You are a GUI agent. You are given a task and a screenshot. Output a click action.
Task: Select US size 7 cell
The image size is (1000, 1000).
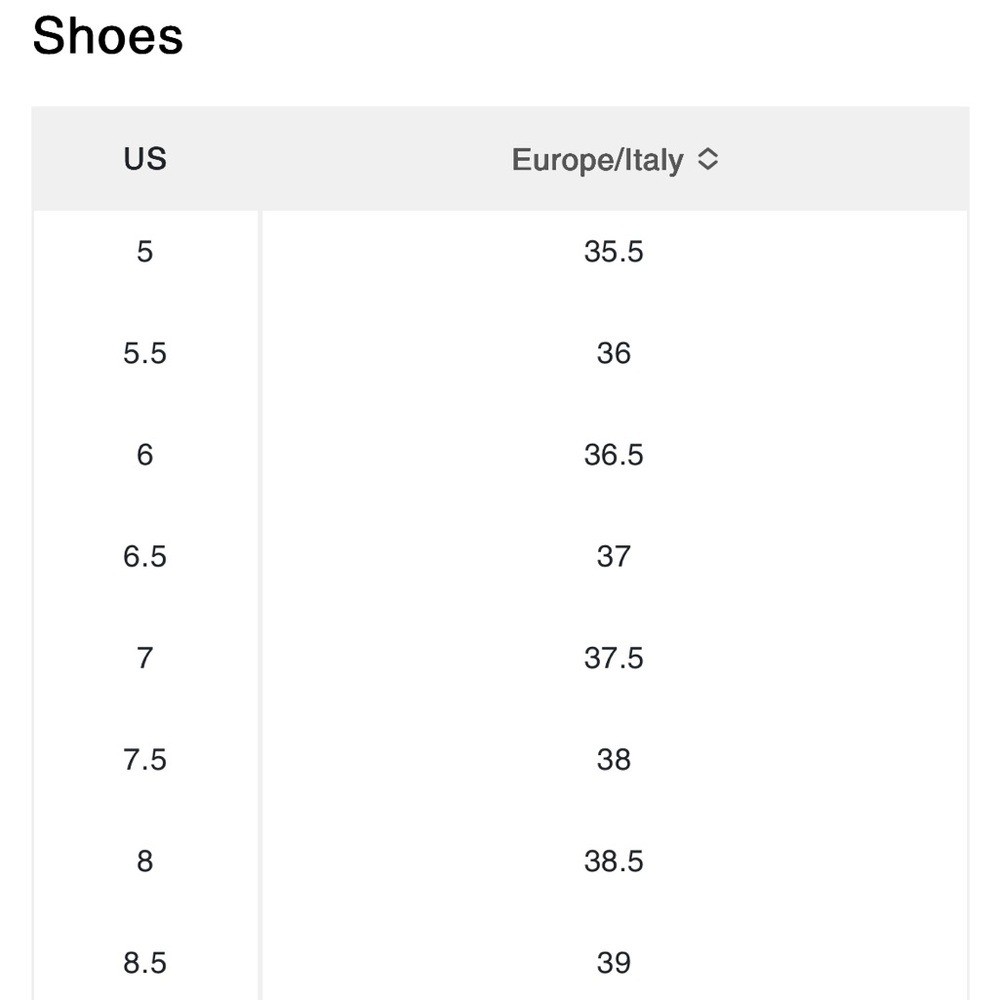(x=145, y=658)
